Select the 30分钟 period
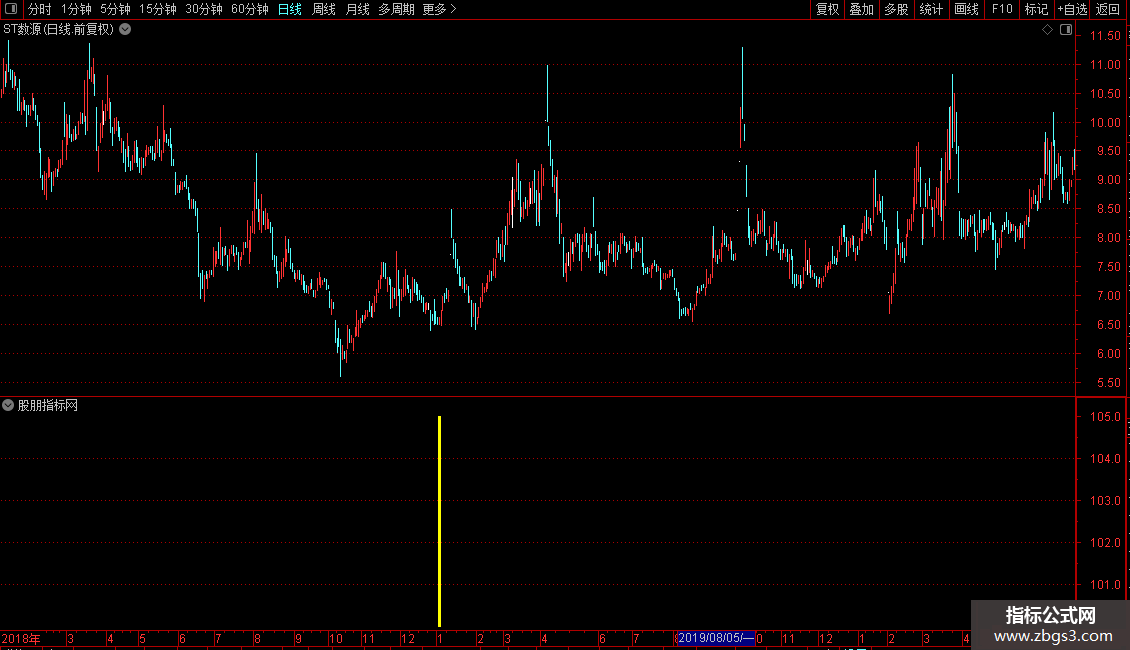The image size is (1130, 650). coord(203,9)
